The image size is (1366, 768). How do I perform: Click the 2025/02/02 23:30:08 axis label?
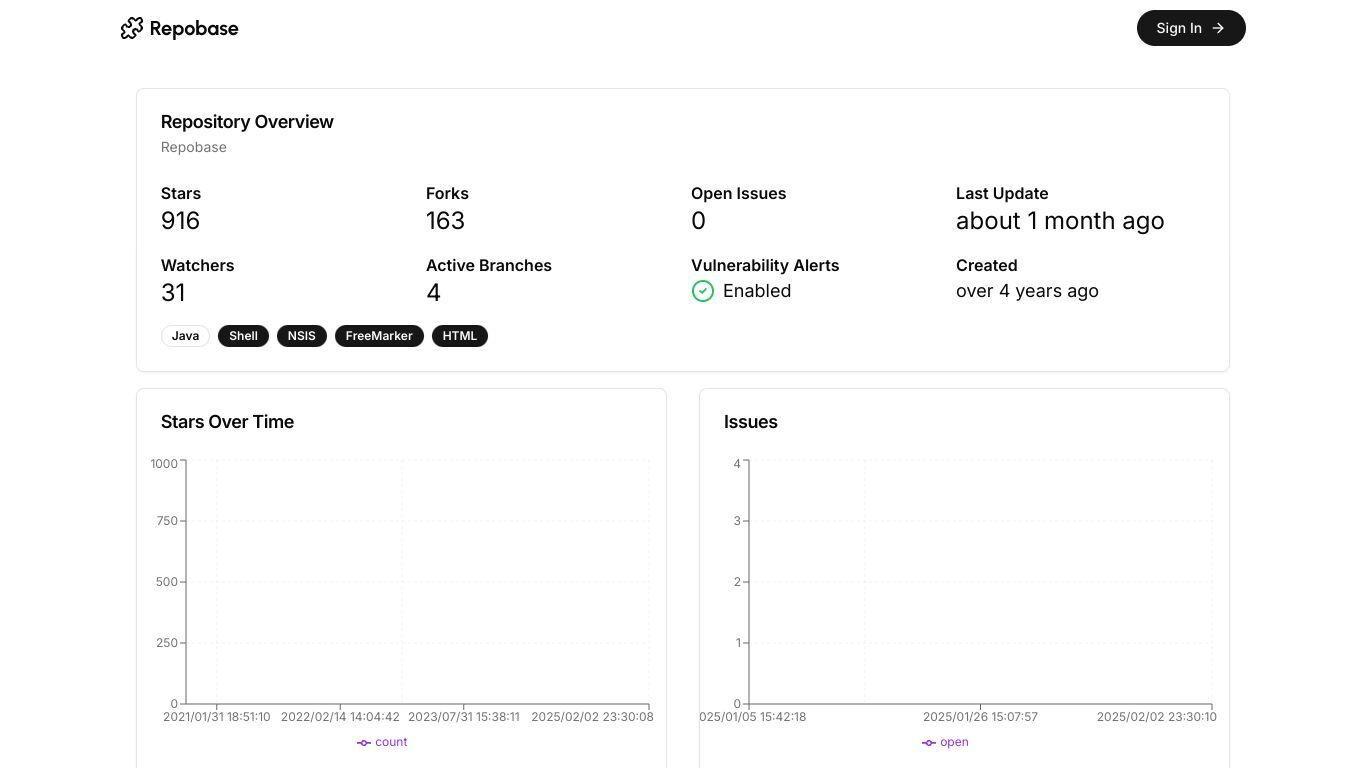[592, 717]
